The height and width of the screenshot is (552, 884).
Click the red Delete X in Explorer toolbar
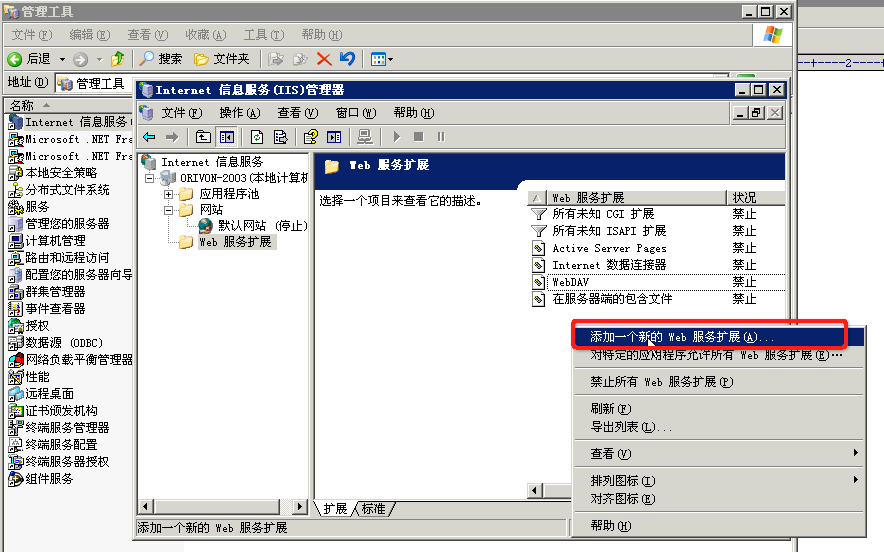coord(324,59)
